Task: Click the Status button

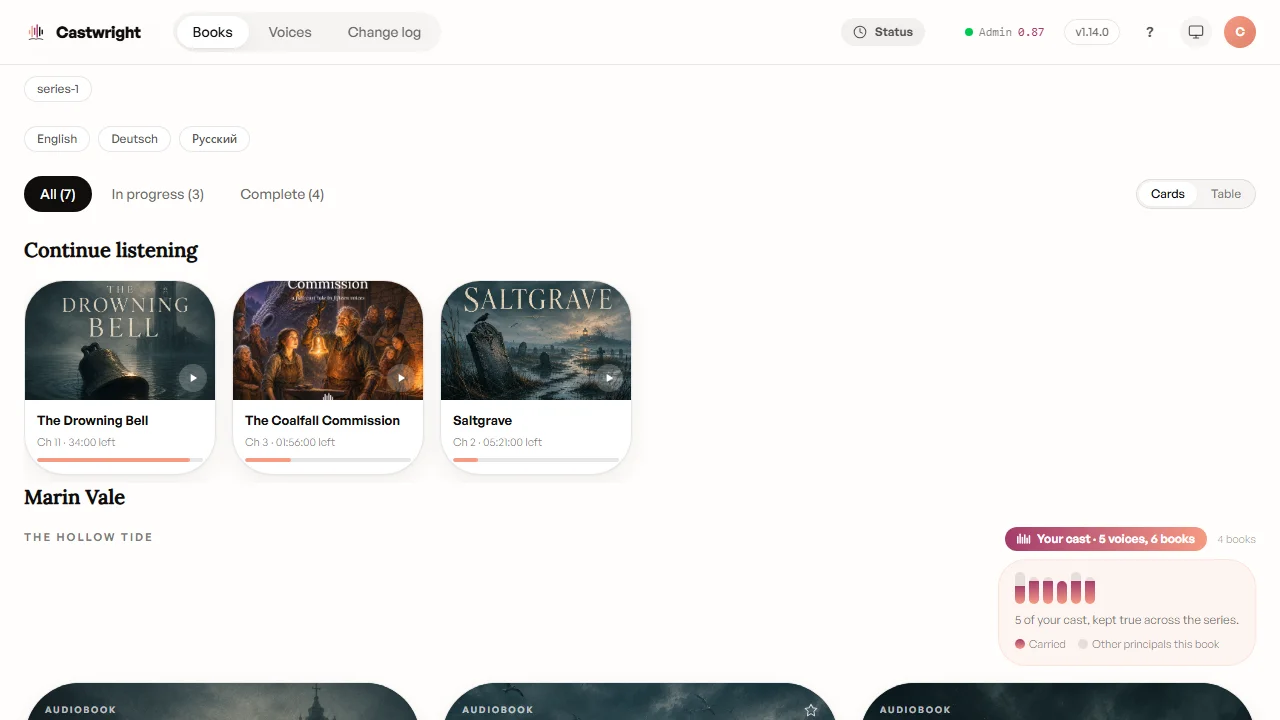Action: (x=883, y=32)
